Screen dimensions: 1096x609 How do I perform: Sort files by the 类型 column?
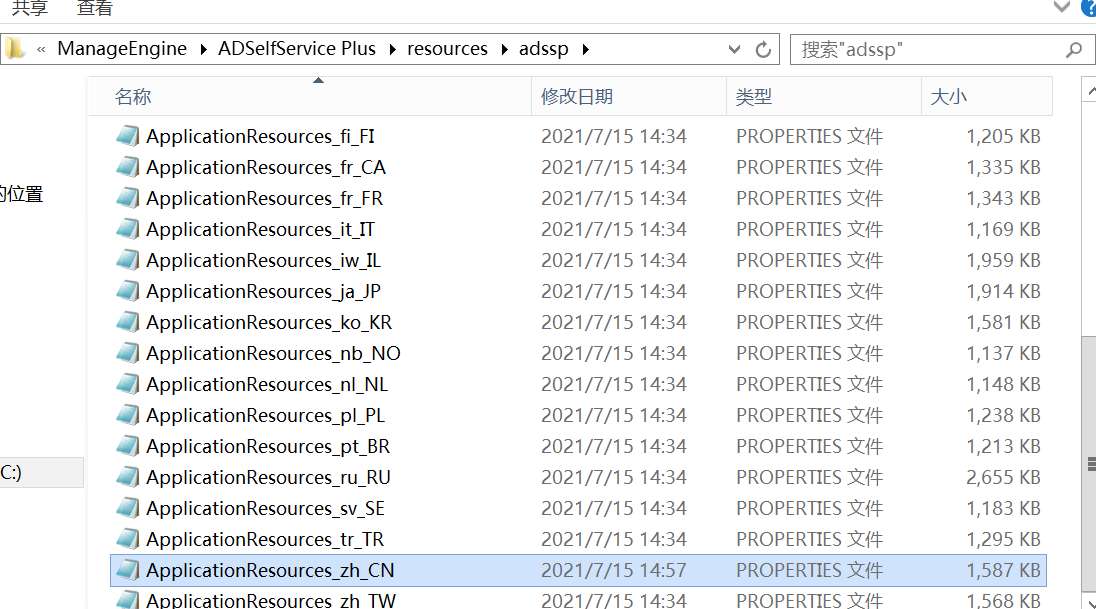[824, 96]
